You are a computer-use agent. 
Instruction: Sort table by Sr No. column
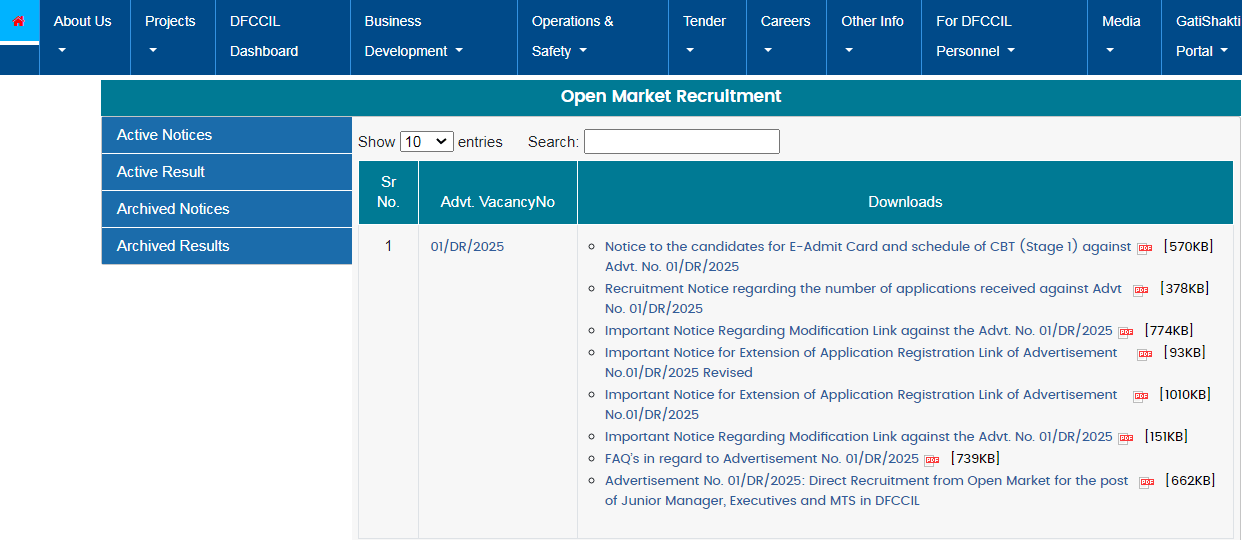pyautogui.click(x=388, y=192)
